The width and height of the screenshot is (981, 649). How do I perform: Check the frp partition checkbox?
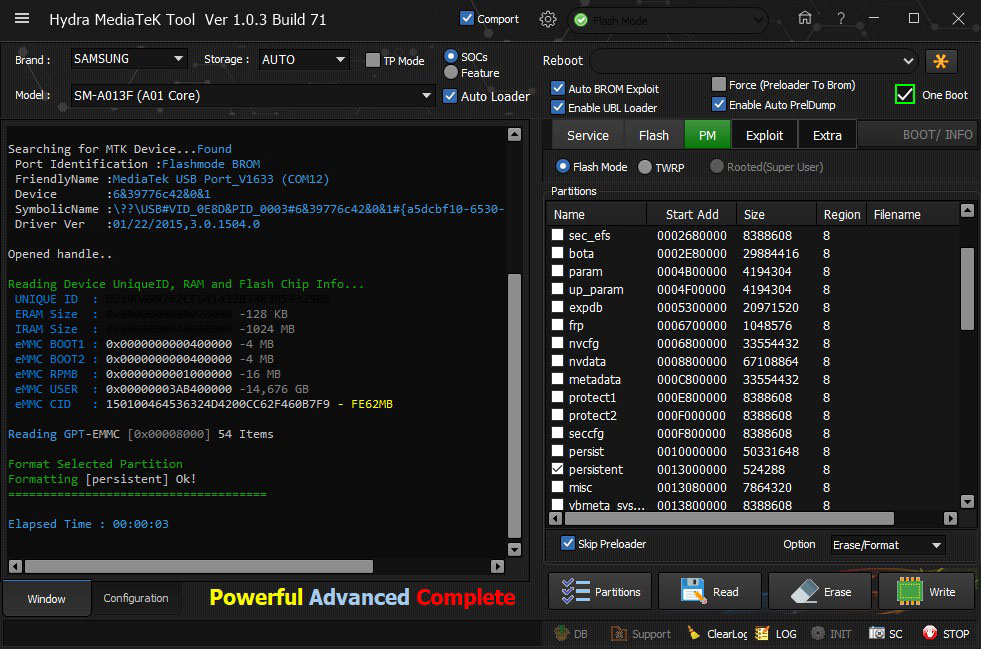tap(558, 325)
